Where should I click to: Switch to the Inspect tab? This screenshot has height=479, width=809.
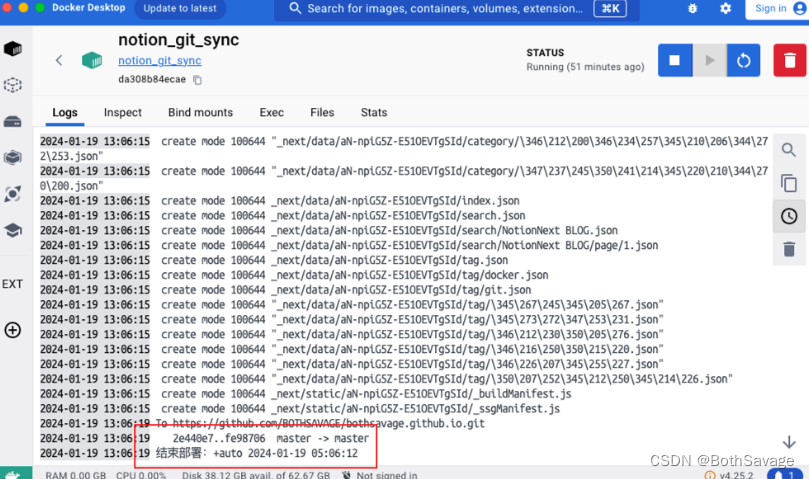point(123,113)
